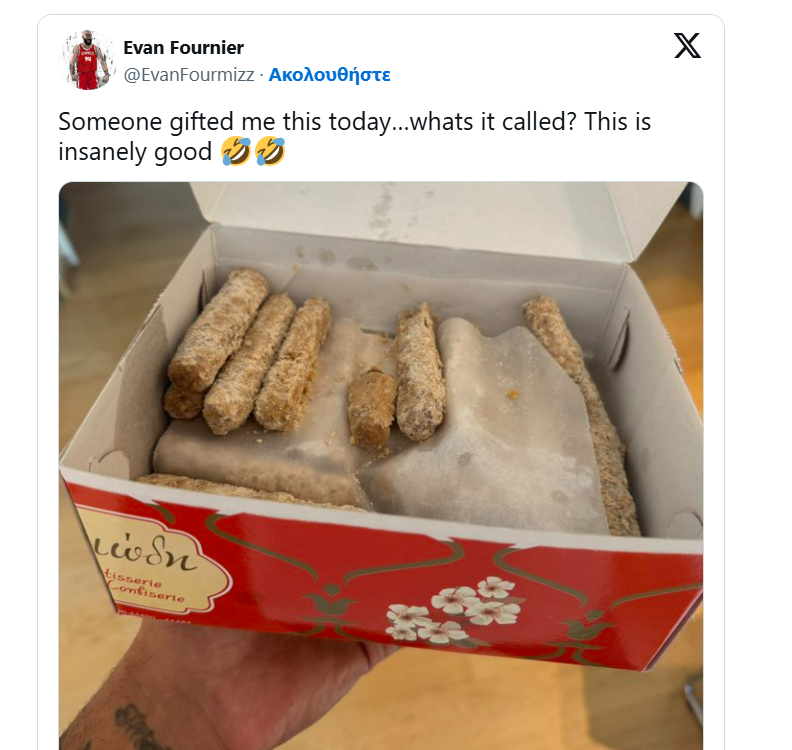Image resolution: width=792 pixels, height=750 pixels.
Task: Click the X logo icon
Action: point(687,45)
